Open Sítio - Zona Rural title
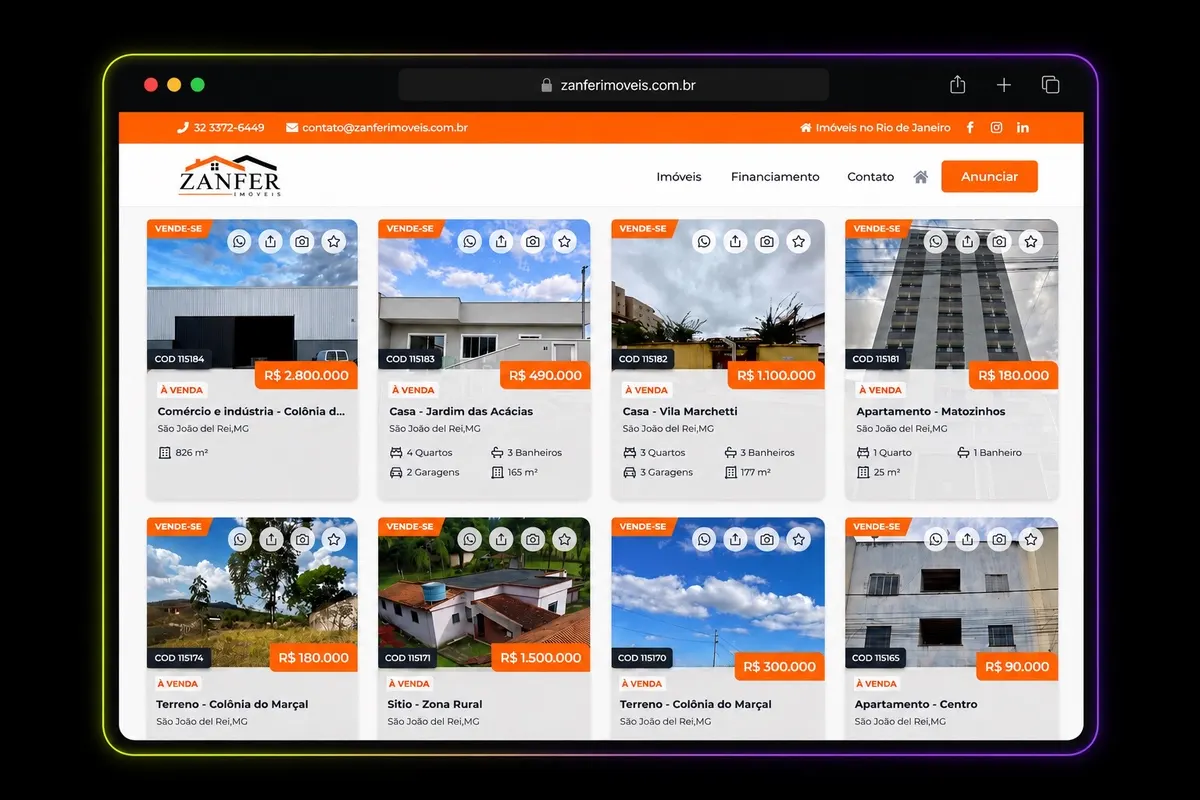1200x800 pixels. 435,704
